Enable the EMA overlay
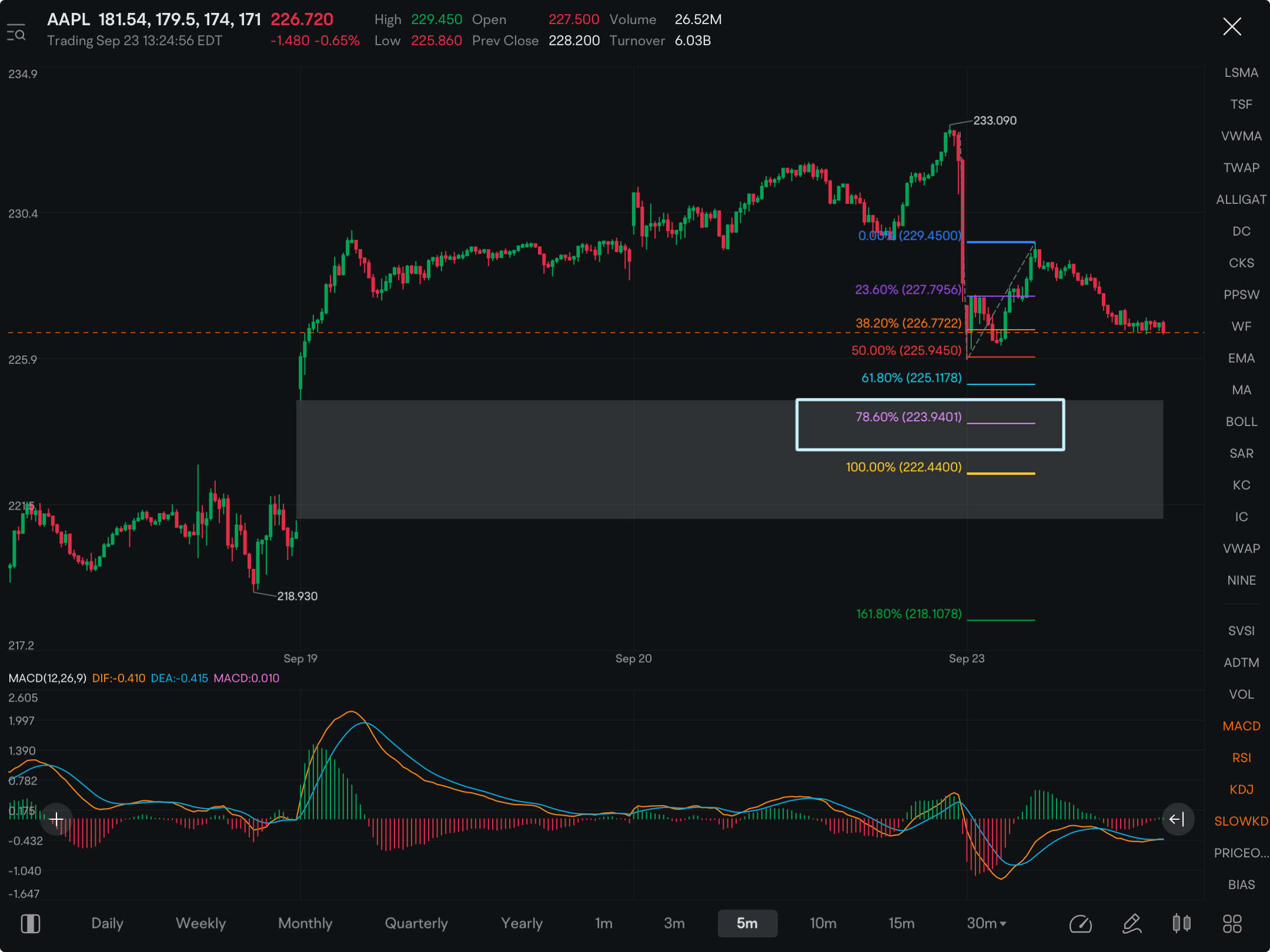Screen dimensions: 1270x952 pyautogui.click(x=1241, y=358)
